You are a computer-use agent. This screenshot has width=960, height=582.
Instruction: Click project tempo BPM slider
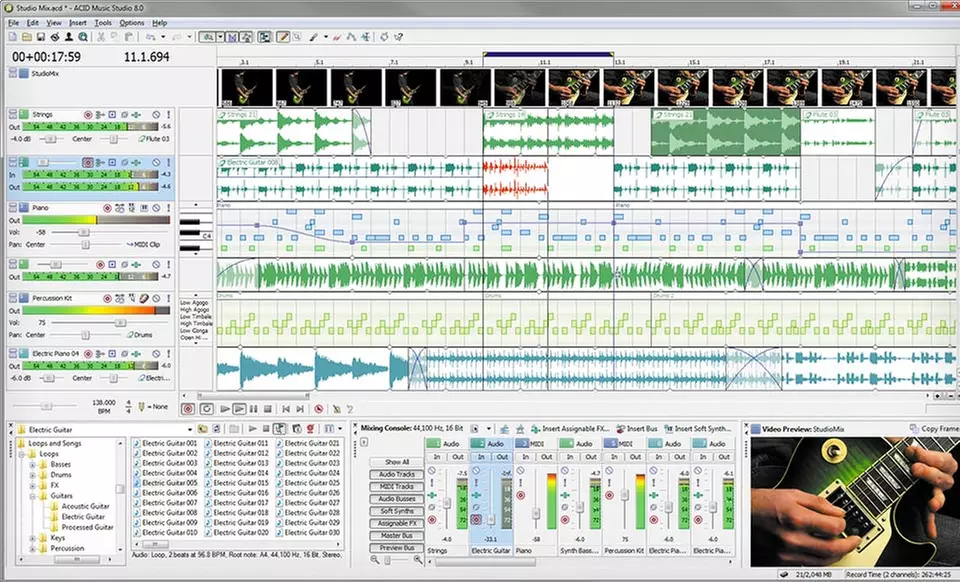46,406
